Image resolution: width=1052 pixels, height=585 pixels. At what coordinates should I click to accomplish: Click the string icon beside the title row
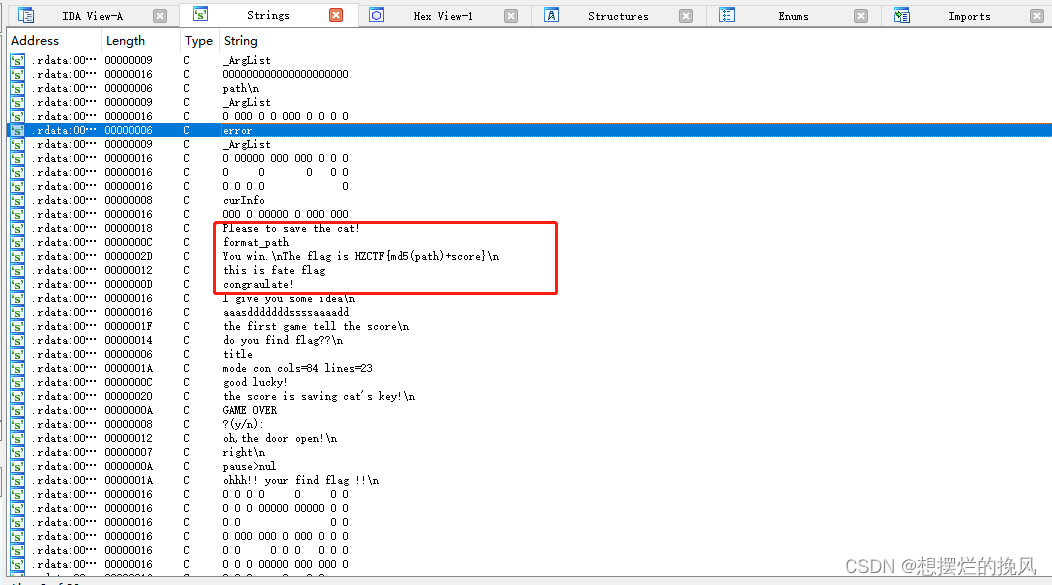pyautogui.click(x=16, y=354)
